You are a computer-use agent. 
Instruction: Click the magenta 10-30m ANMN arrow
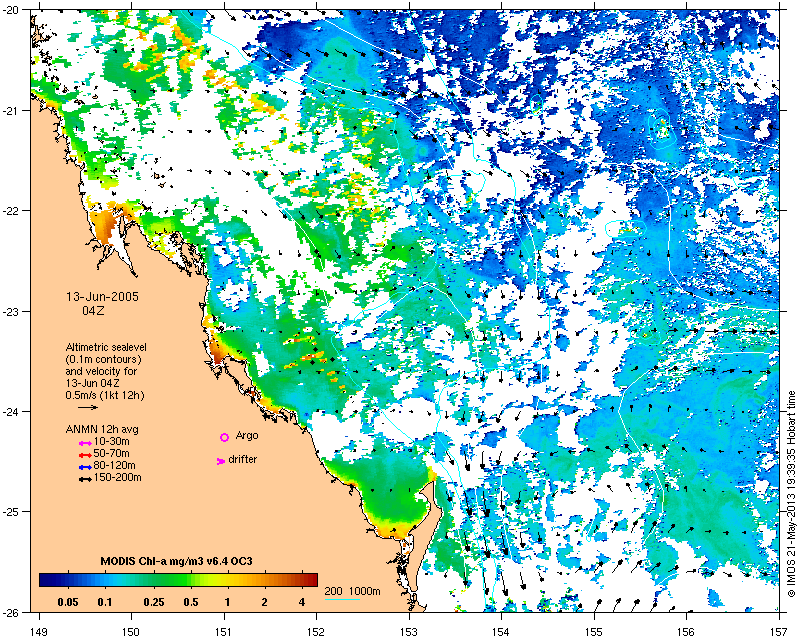click(85, 444)
